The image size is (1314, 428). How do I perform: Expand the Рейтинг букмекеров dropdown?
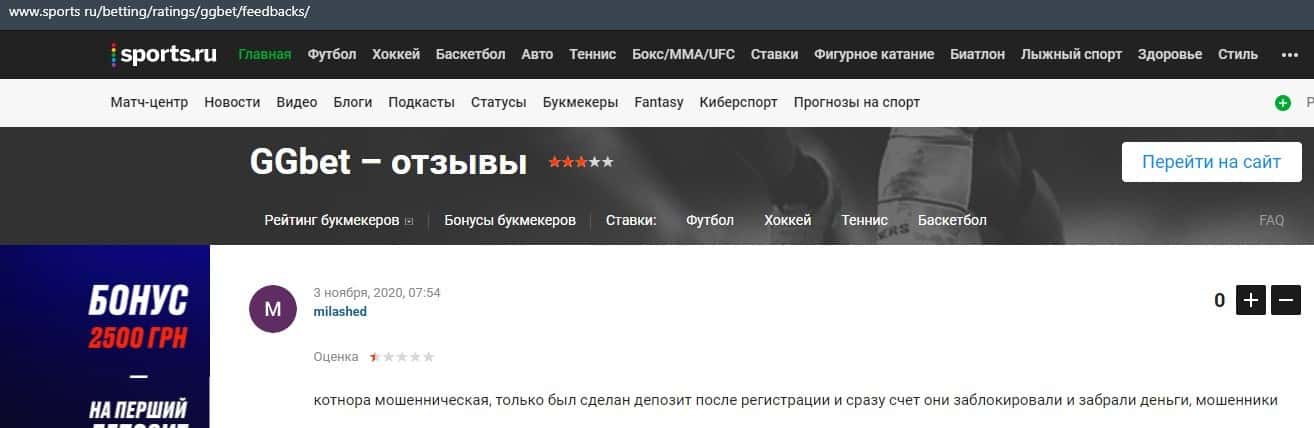(409, 221)
